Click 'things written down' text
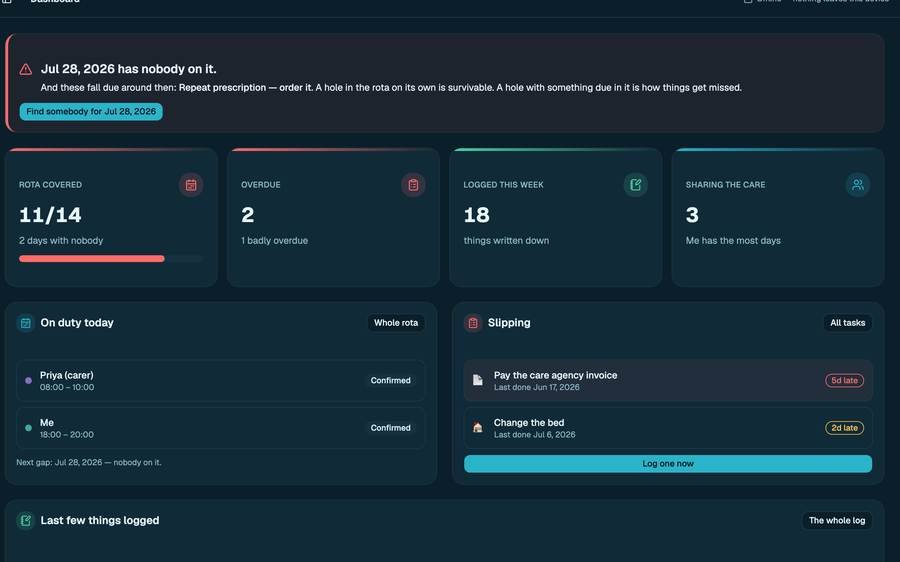 coord(506,241)
